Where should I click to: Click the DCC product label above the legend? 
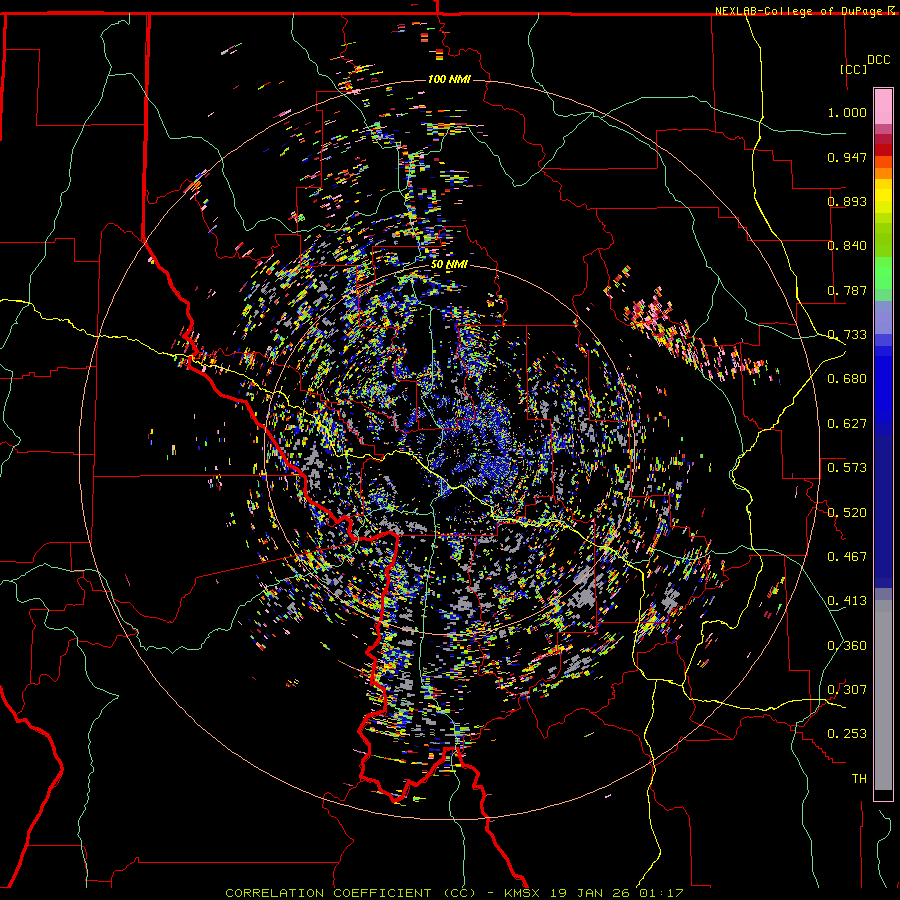pos(879,60)
